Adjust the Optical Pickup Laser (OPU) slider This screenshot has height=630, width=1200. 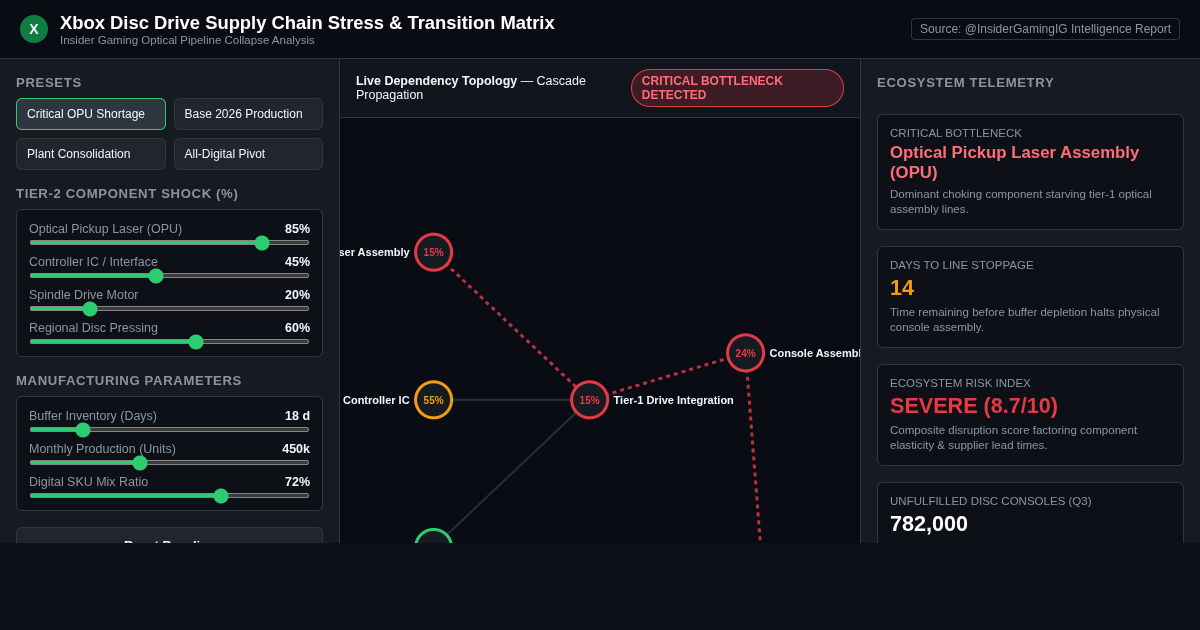click(169, 242)
